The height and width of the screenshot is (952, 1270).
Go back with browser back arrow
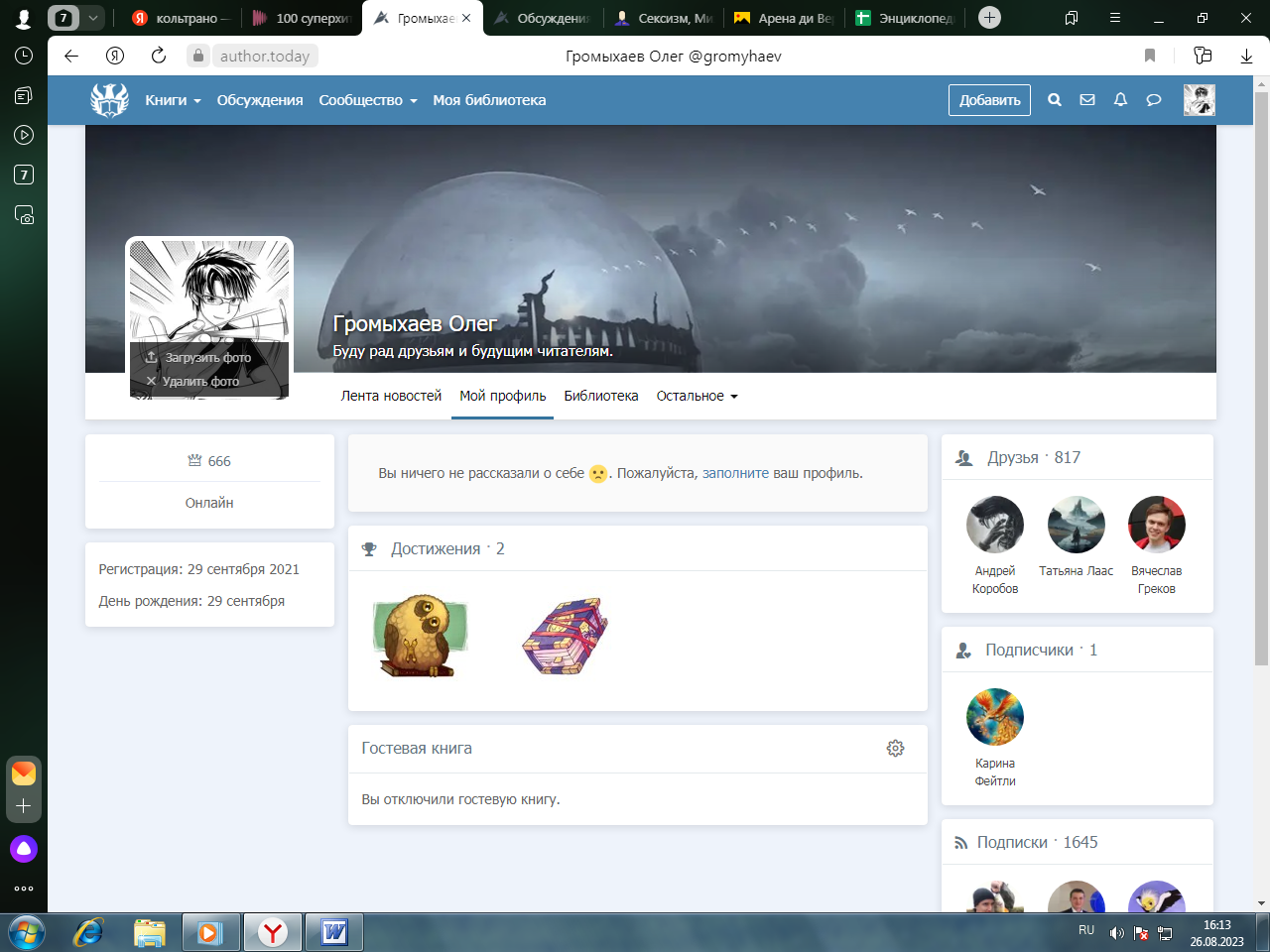pyautogui.click(x=71, y=57)
